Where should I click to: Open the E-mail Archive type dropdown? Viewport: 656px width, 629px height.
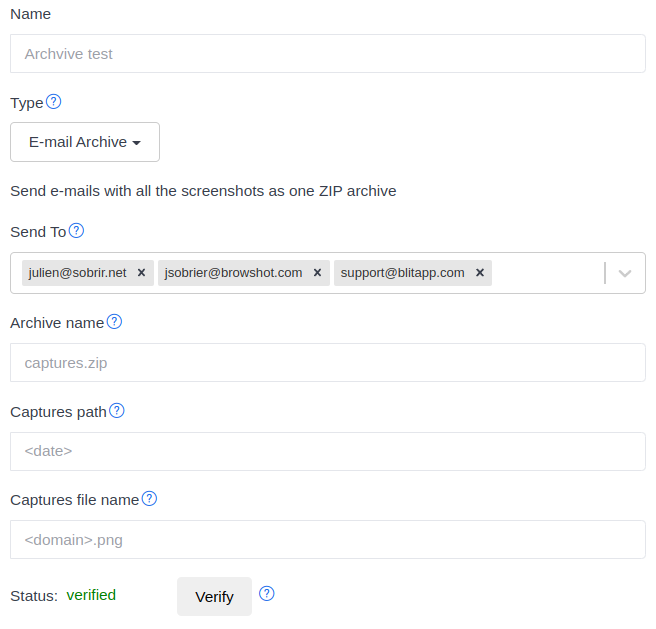[85, 142]
